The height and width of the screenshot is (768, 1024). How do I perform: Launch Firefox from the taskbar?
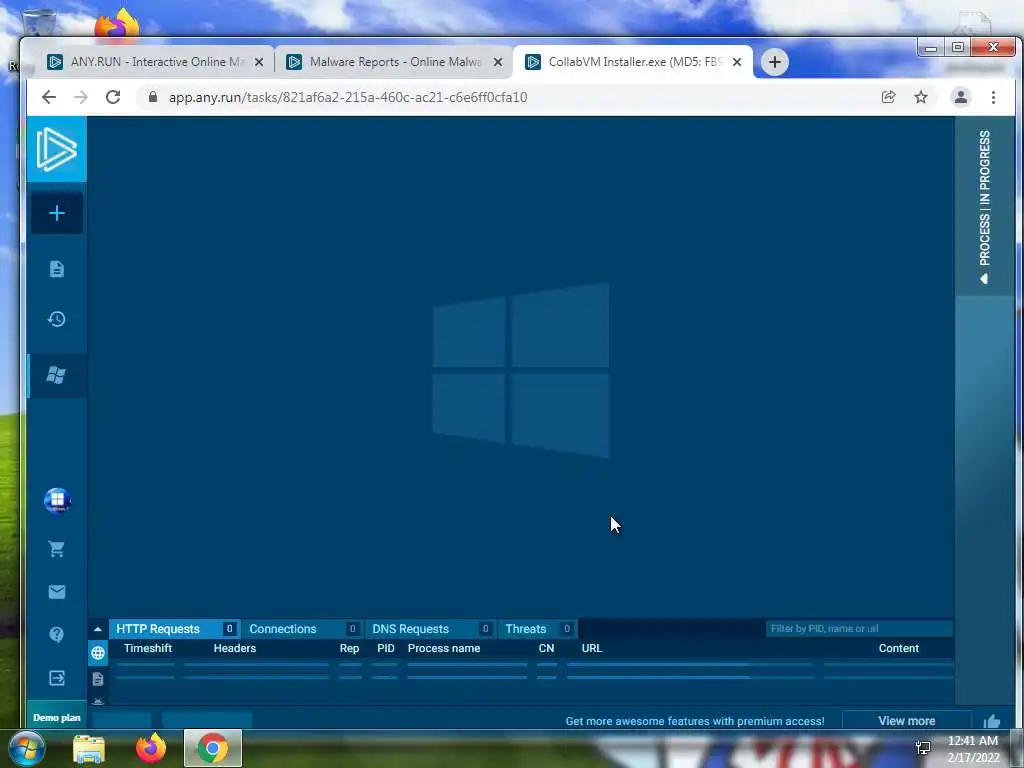(x=151, y=748)
